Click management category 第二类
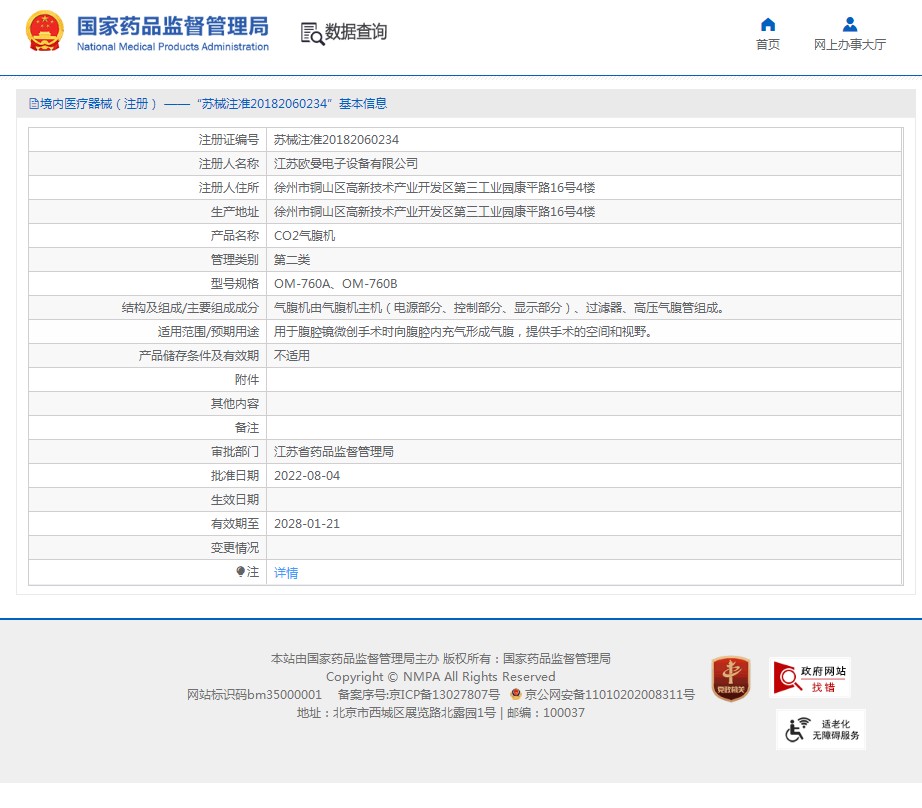922x808 pixels. point(292,259)
